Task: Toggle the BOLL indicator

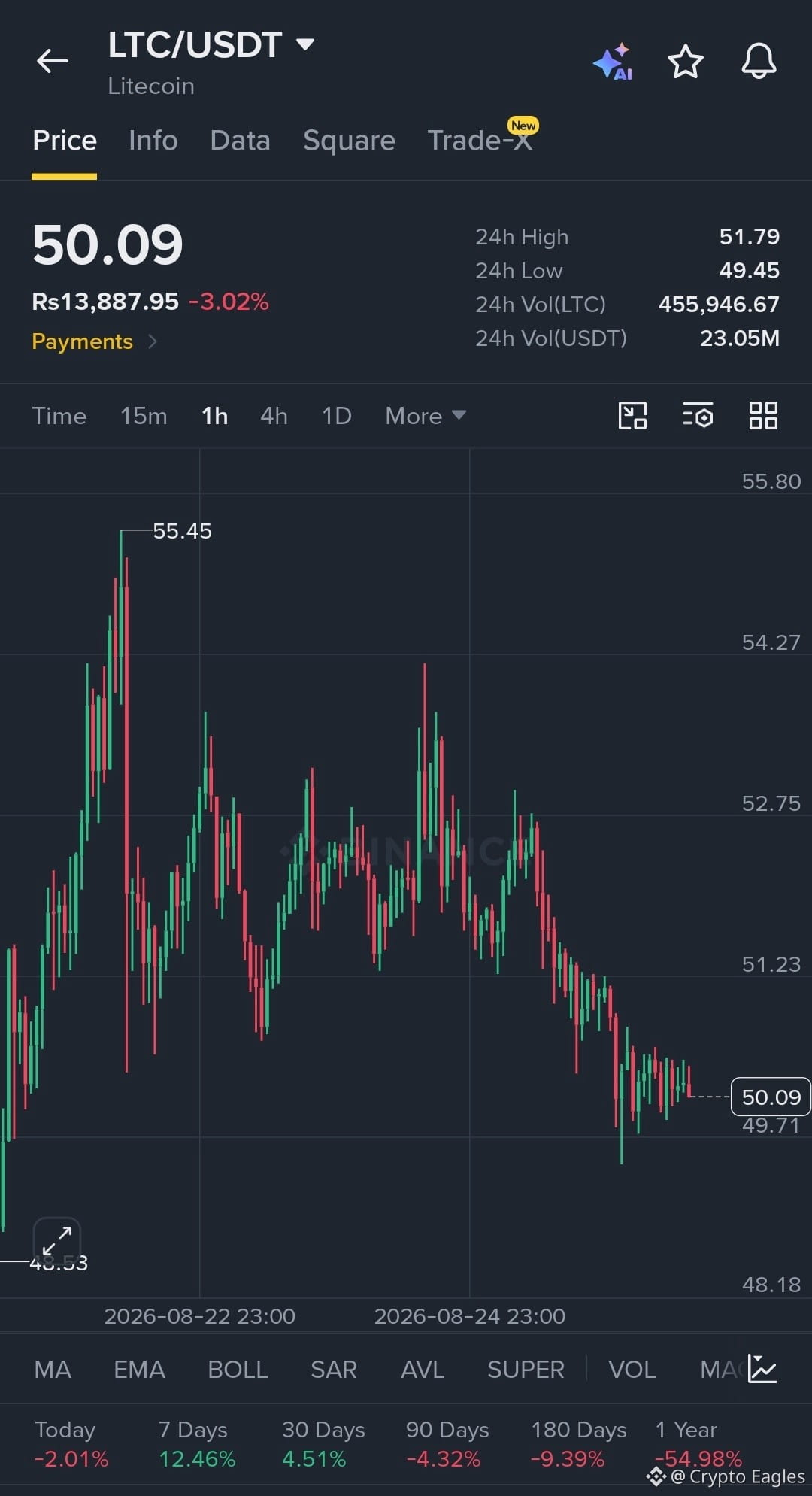Action: coord(238,1370)
